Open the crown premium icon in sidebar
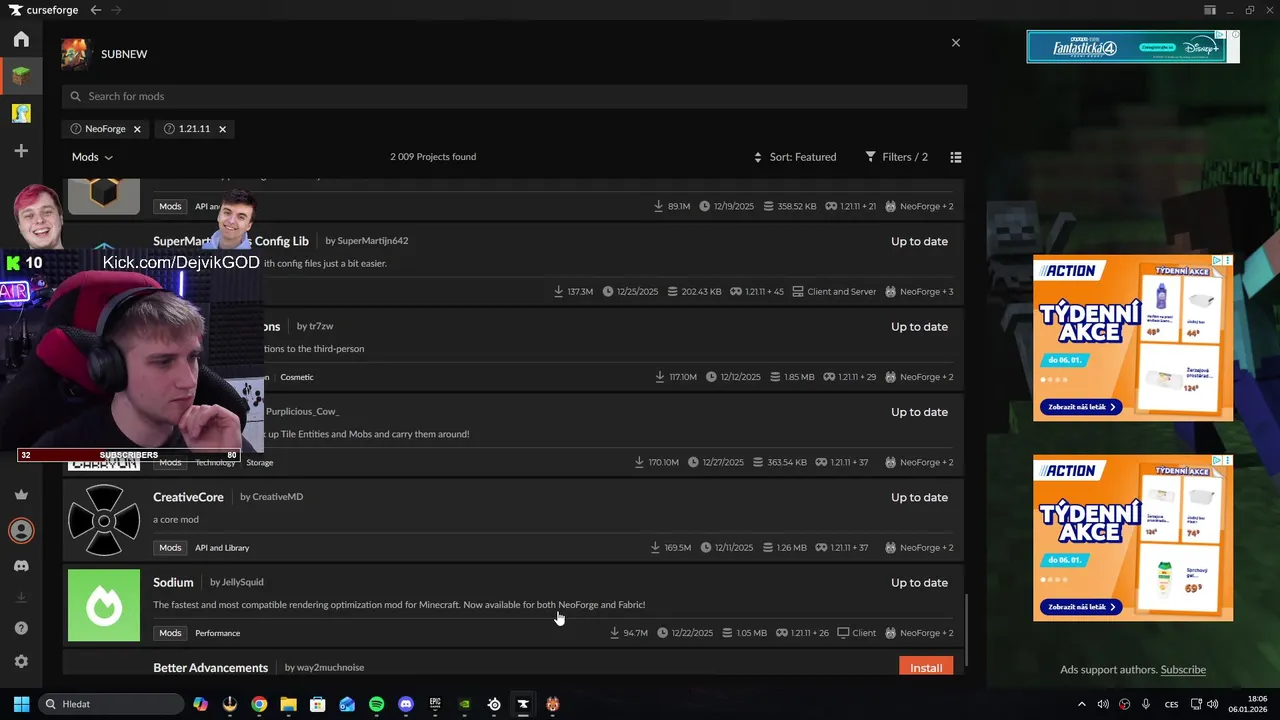1280x720 pixels. 21,495
